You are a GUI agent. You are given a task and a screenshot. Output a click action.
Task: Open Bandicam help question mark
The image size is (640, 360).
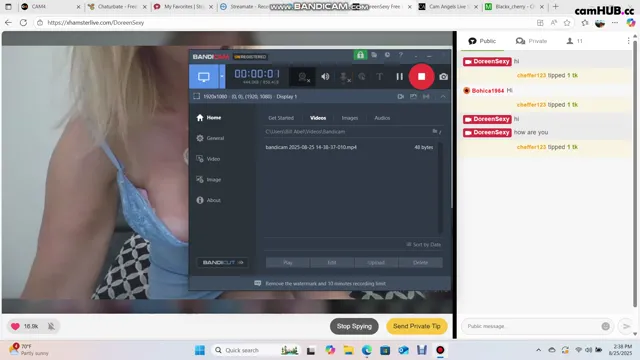(401, 55)
